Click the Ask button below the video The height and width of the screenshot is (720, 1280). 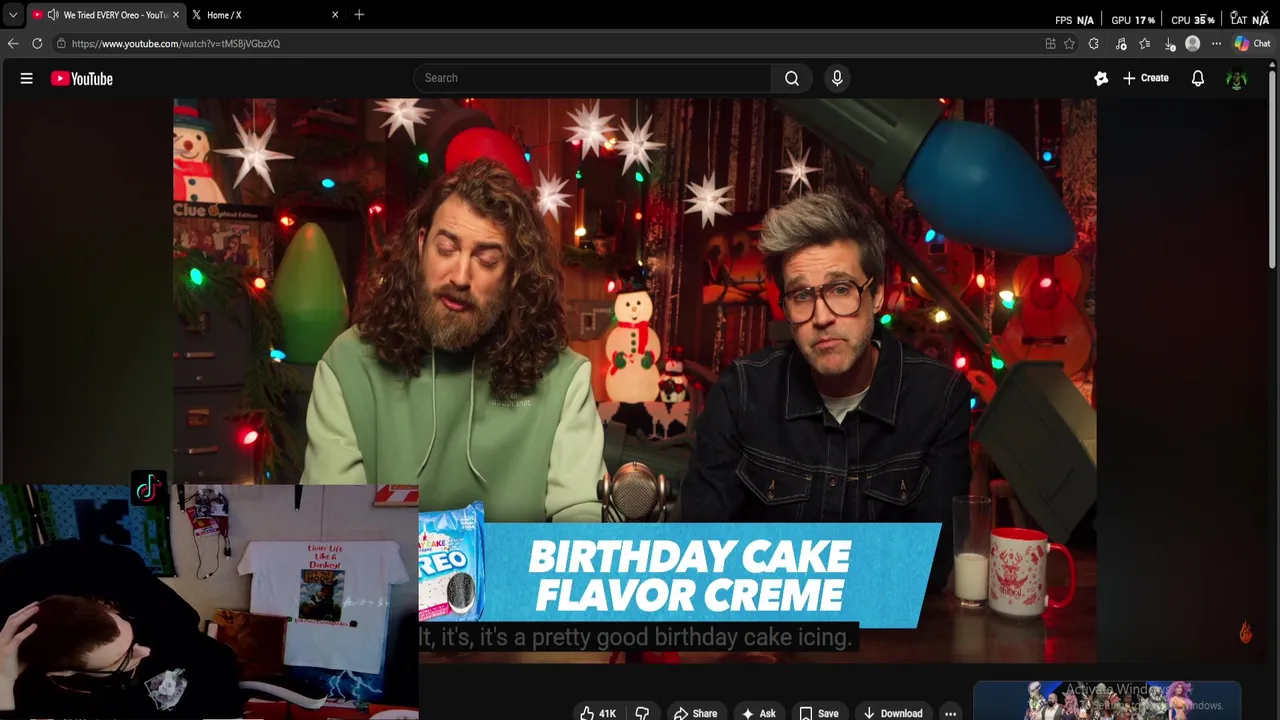[758, 713]
